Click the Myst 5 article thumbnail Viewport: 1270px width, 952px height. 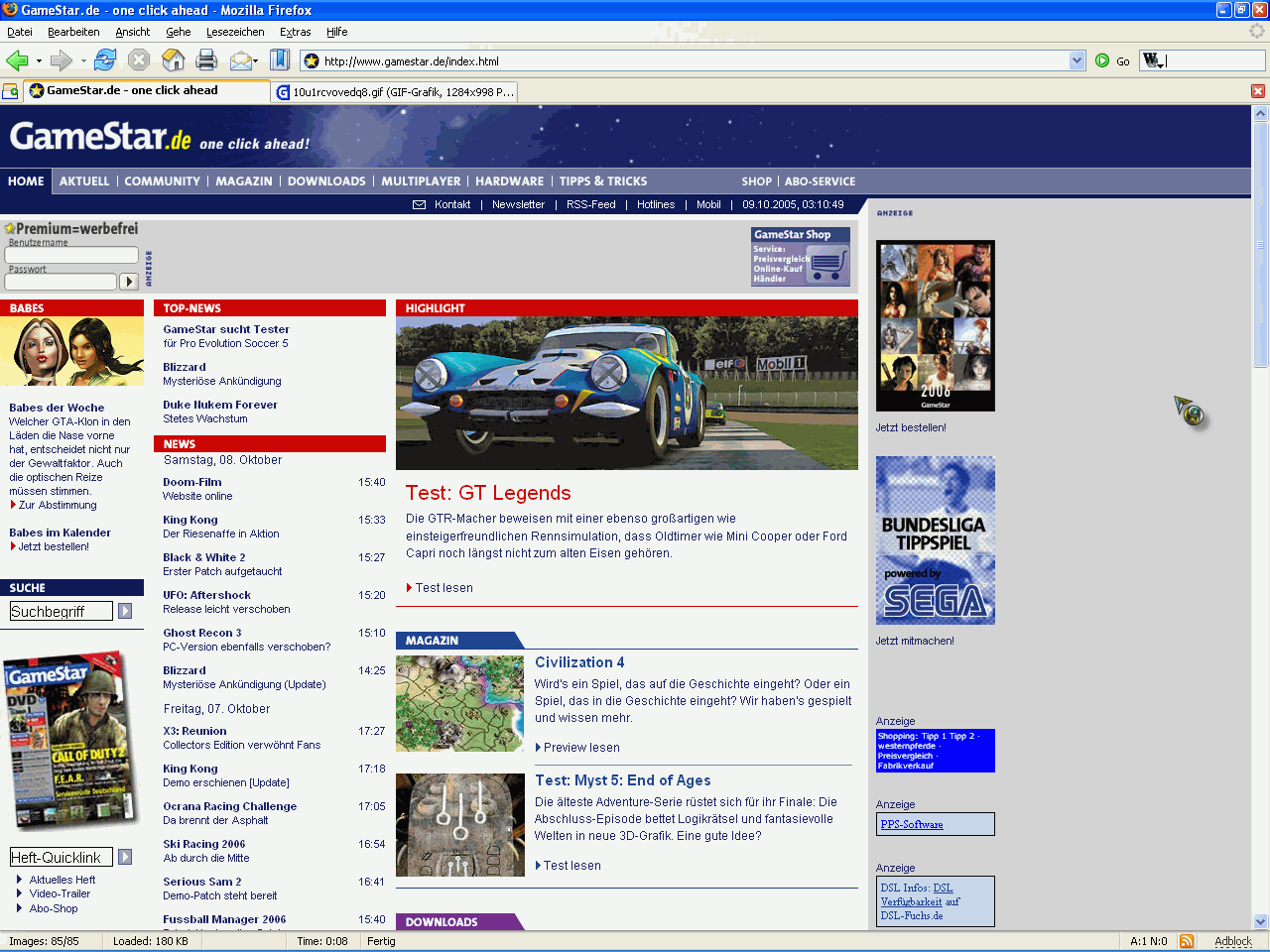click(x=460, y=825)
